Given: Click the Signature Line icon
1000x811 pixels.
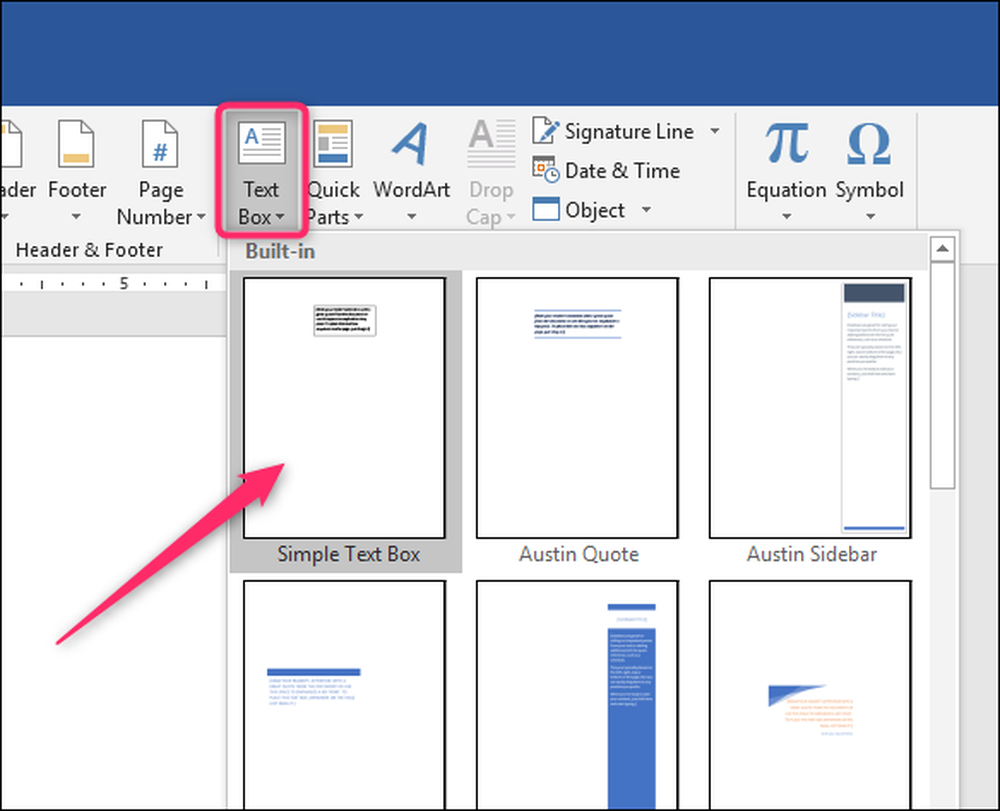Looking at the screenshot, I should pos(546,130).
